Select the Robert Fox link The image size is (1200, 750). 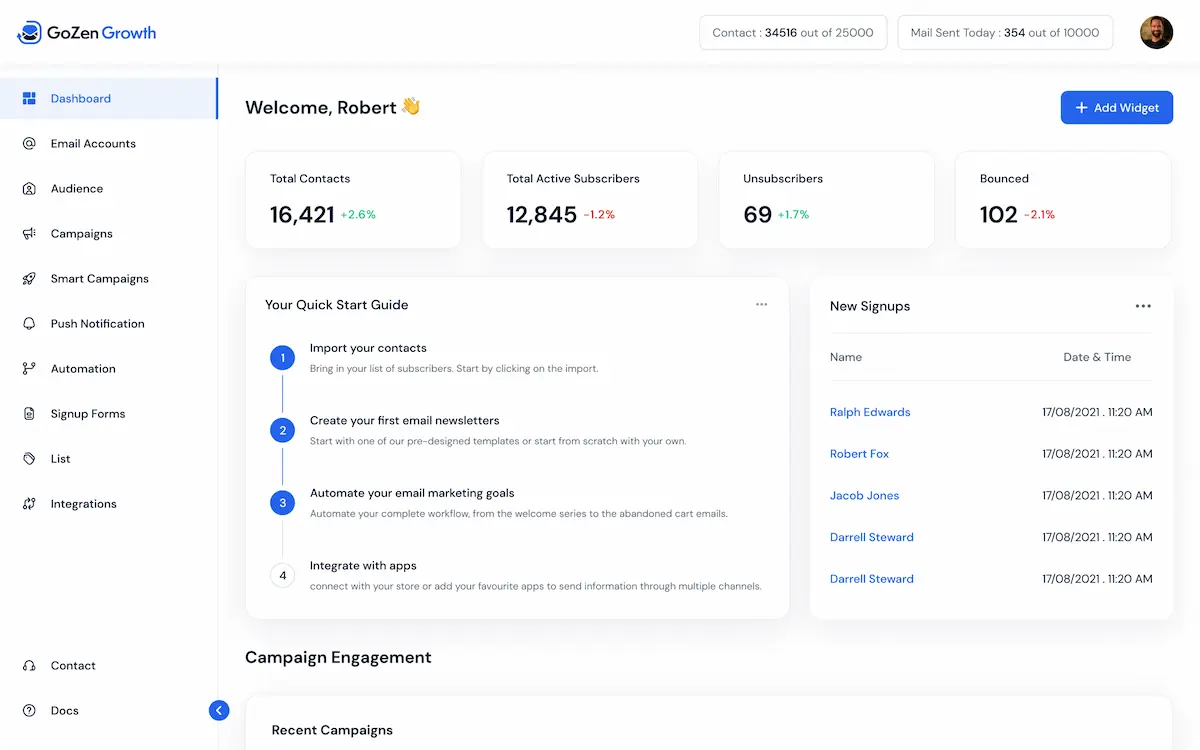[x=859, y=454]
